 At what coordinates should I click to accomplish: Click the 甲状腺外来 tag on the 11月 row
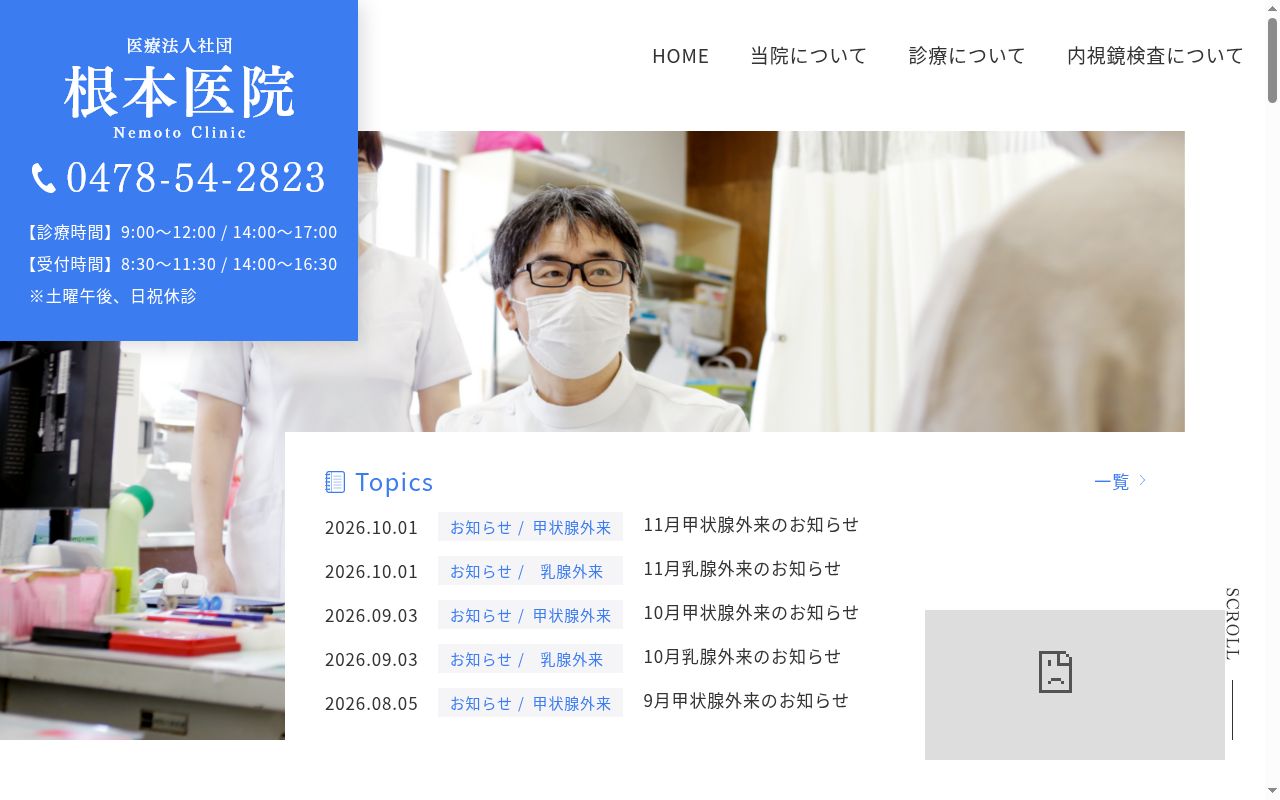point(572,527)
